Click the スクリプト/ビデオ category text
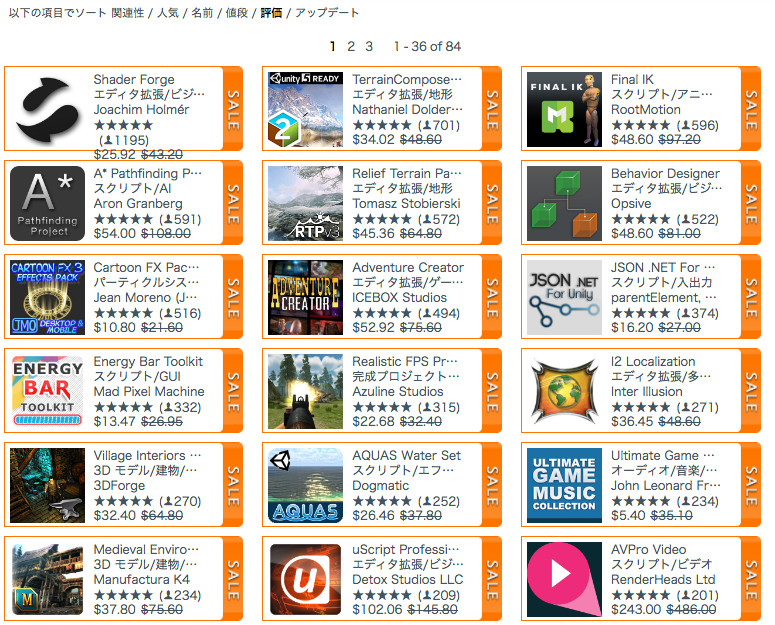The height and width of the screenshot is (625, 775). click(661, 564)
